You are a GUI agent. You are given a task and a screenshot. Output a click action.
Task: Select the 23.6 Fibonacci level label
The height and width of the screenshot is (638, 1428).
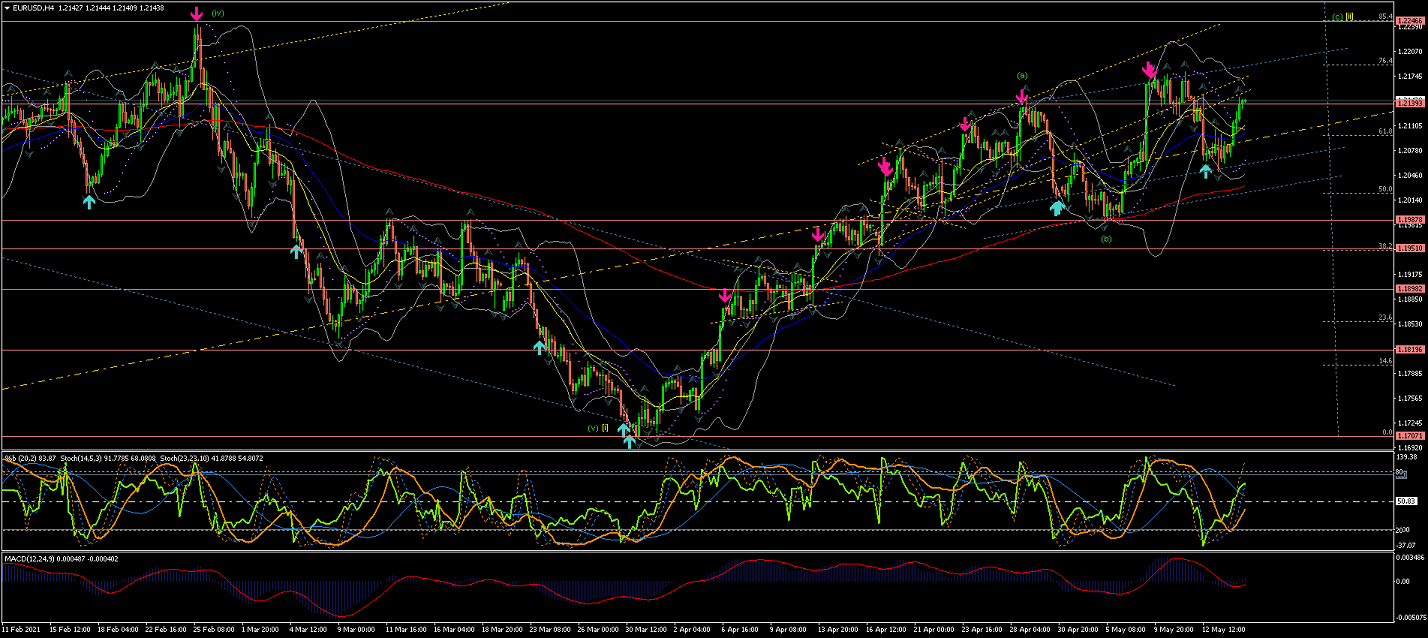(x=1385, y=317)
